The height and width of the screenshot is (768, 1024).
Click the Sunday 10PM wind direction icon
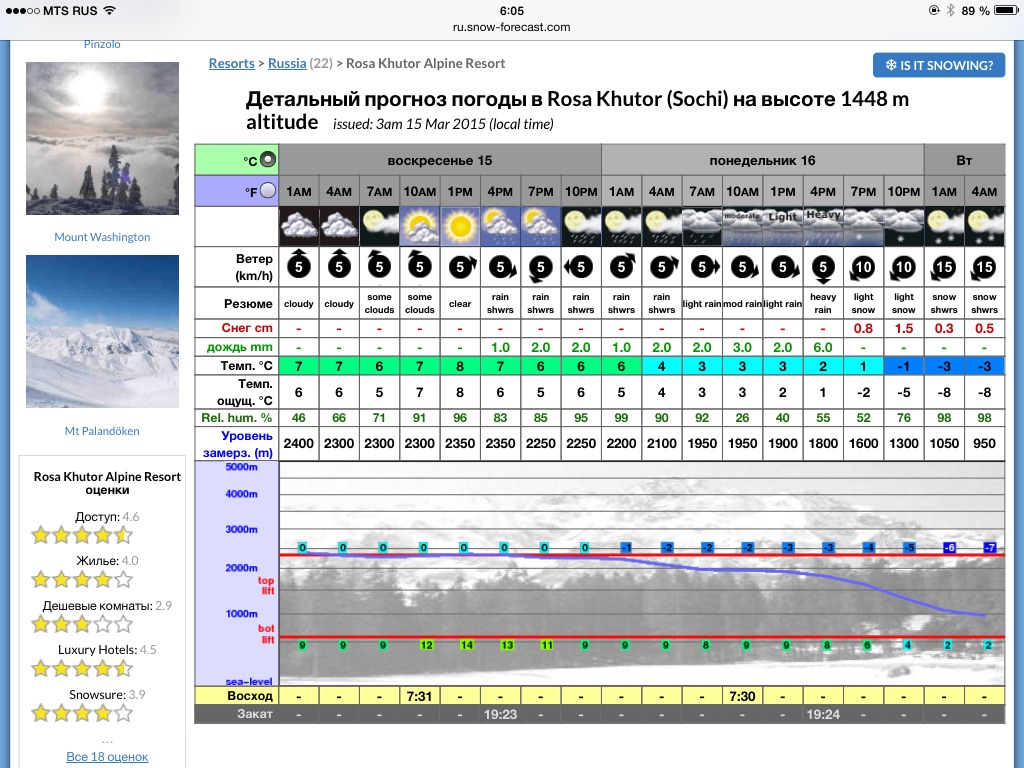pos(579,266)
